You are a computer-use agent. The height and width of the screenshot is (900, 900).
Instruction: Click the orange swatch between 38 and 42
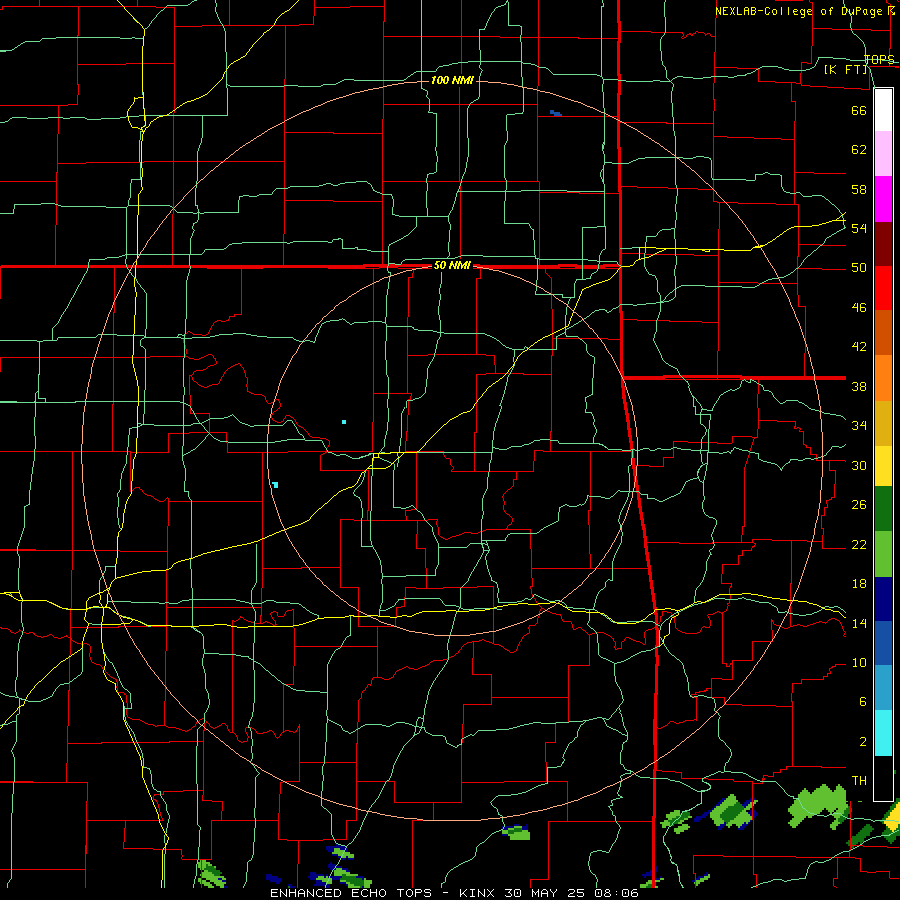click(883, 378)
